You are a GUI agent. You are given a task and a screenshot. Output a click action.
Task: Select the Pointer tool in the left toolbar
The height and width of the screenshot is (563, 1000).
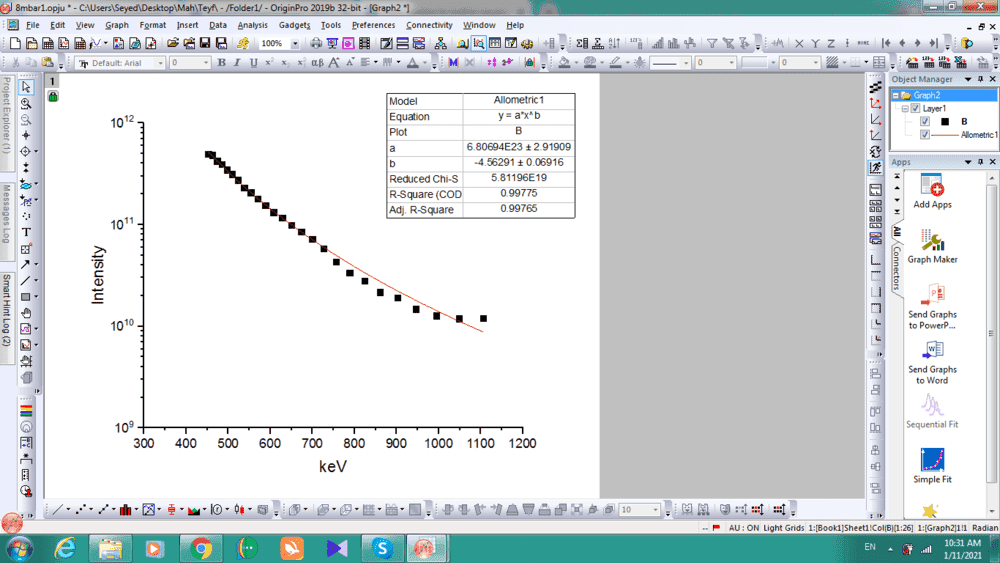26,88
